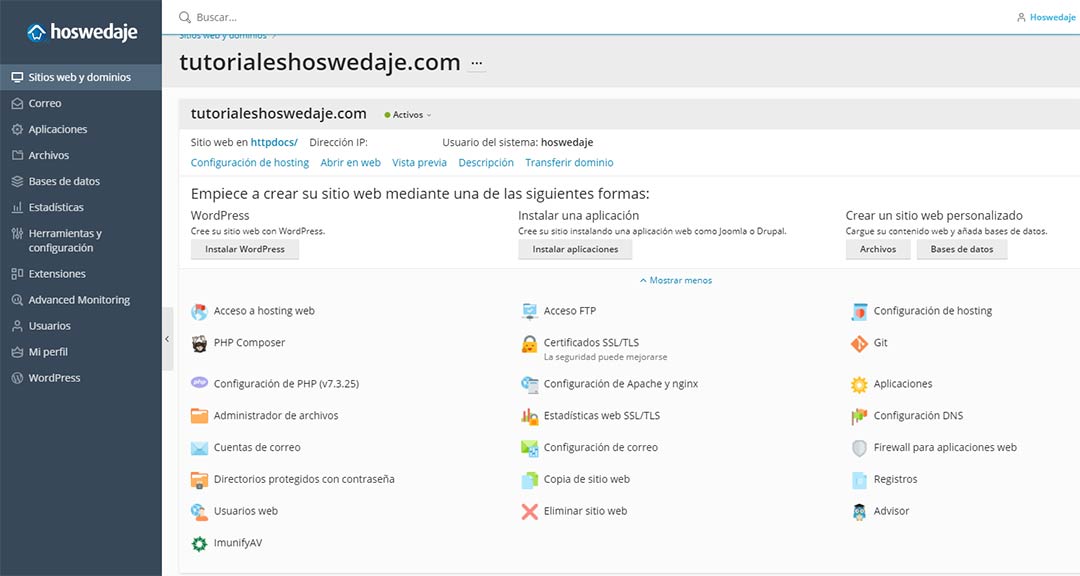The image size is (1080, 576).
Task: Open Acceso a hosting web icon
Action: pos(199,311)
